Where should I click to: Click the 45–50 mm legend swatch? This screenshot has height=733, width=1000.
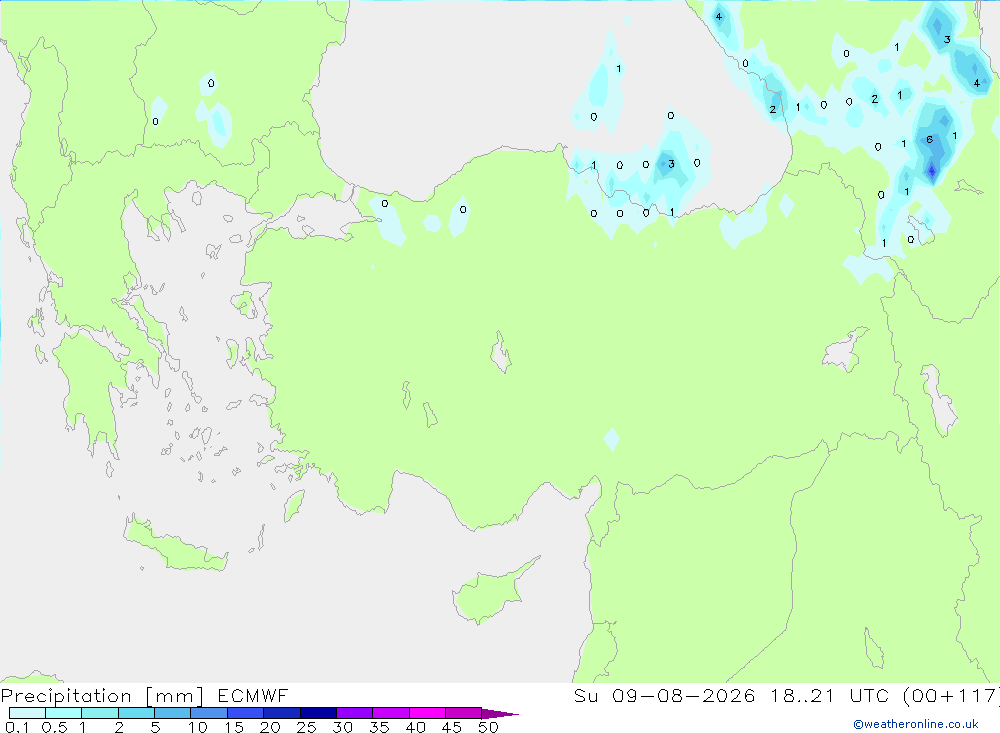463,713
